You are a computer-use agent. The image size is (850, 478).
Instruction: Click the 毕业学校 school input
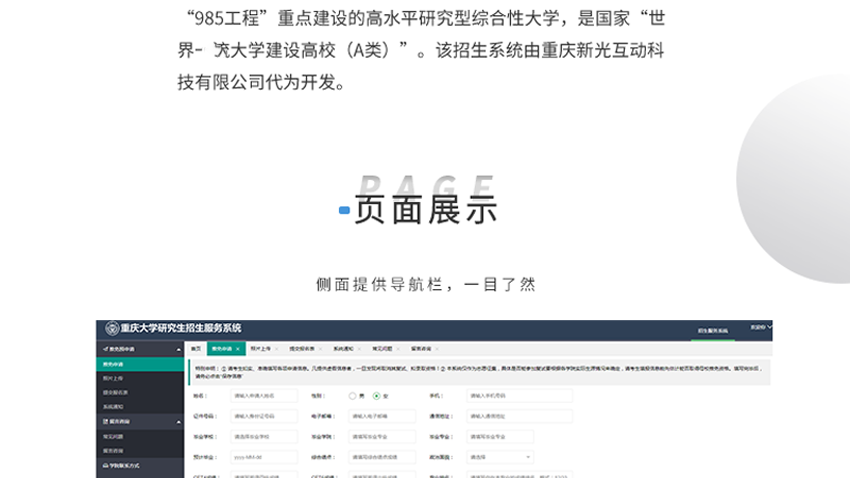[x=264, y=437]
